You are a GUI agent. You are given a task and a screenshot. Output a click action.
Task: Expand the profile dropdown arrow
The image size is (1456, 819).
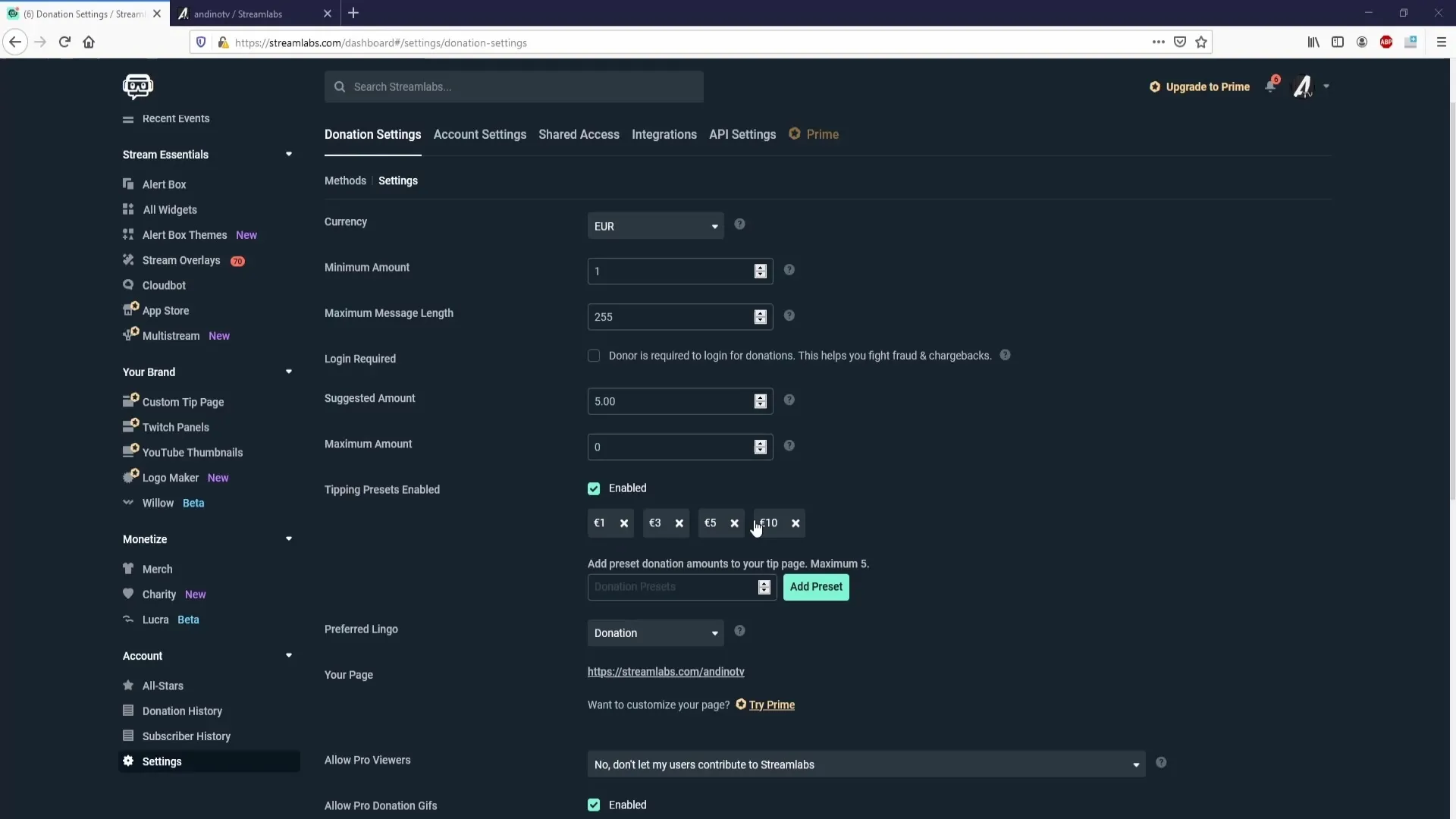(1326, 86)
